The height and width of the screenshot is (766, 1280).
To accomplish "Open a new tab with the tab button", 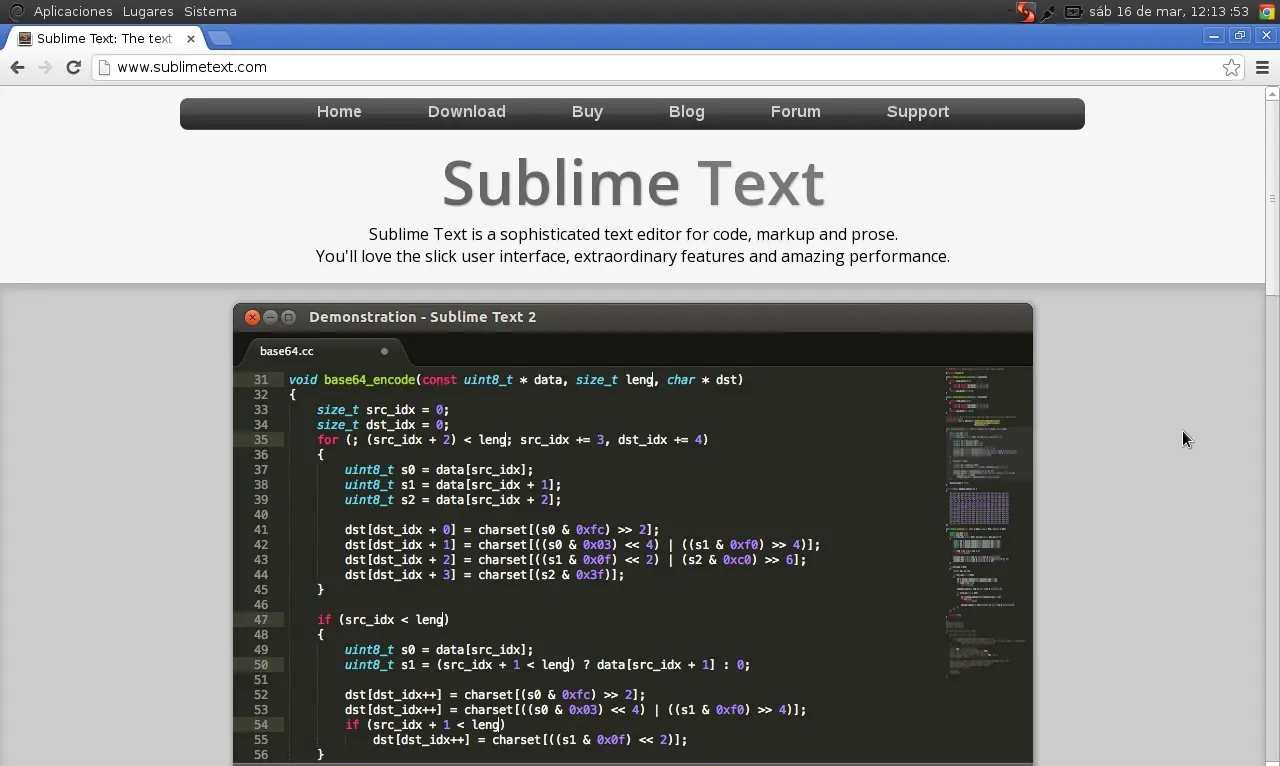I will coord(220,38).
